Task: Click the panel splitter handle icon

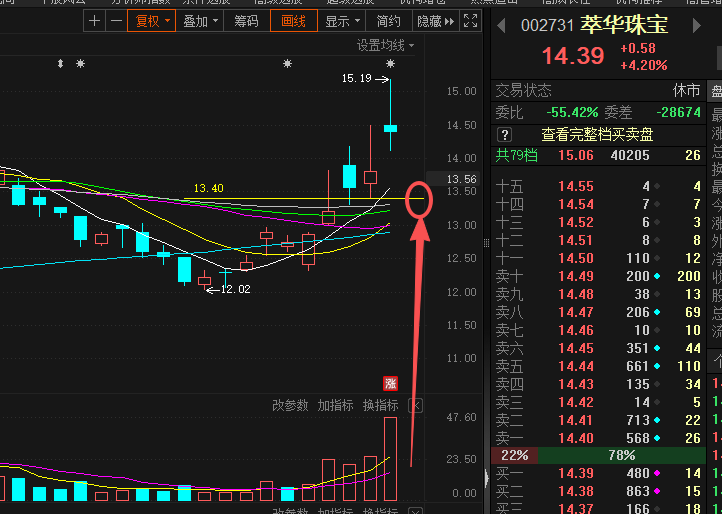Action: click(x=486, y=243)
